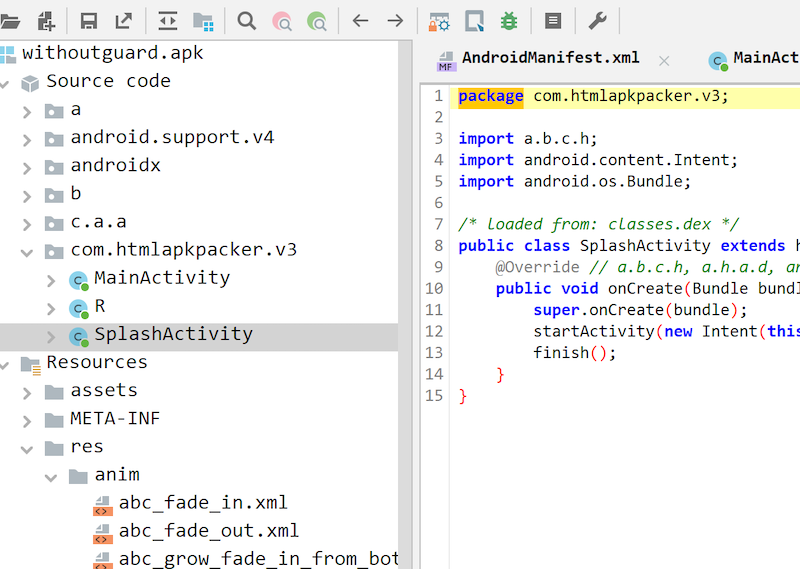
Task: Click the Open file folder icon
Action: coord(10,20)
